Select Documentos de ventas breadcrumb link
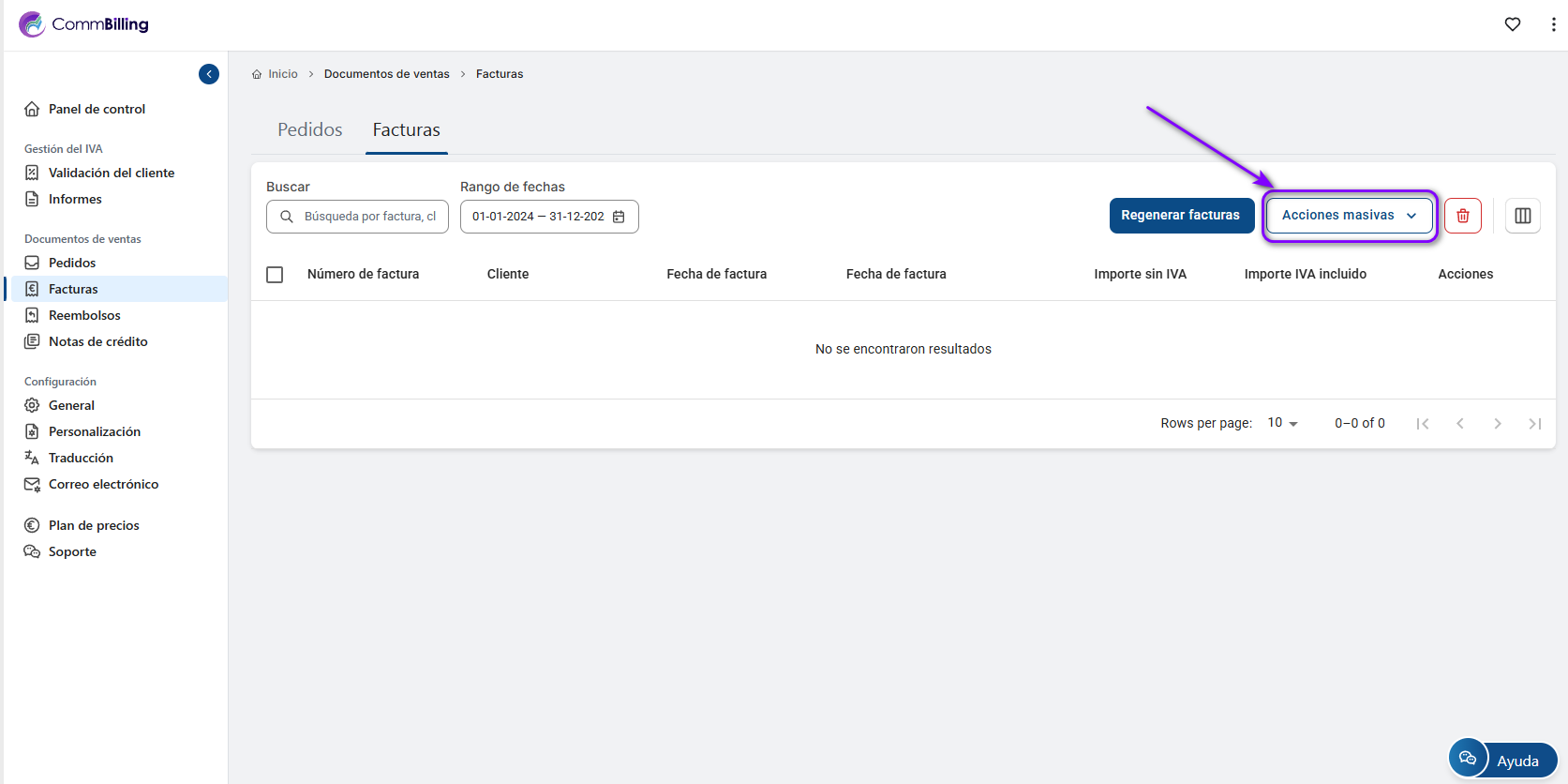Image resolution: width=1568 pixels, height=784 pixels. click(386, 74)
